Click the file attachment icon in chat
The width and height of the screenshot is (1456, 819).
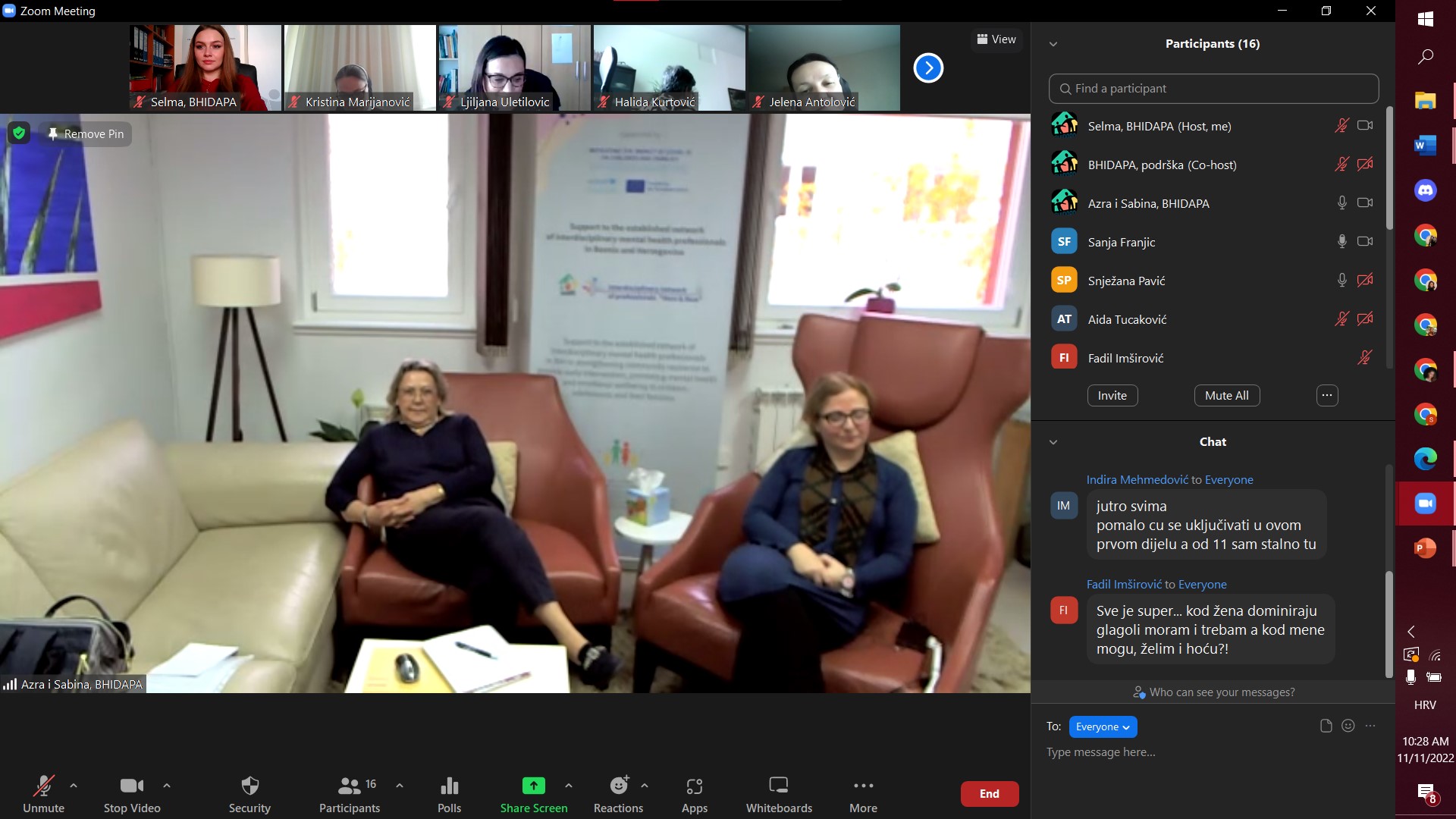tap(1326, 726)
